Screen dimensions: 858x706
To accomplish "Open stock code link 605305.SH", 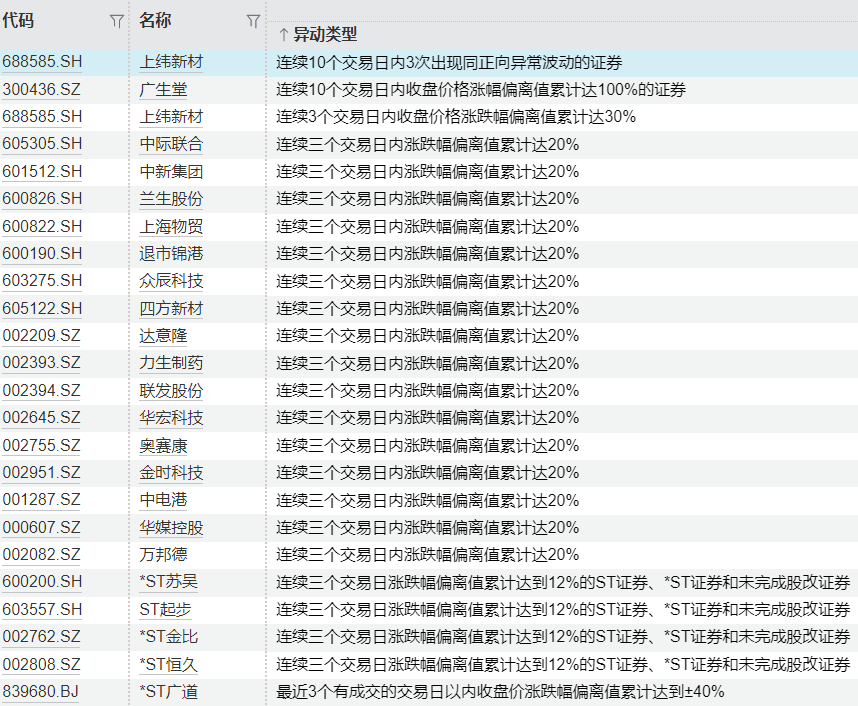I will (42, 144).
